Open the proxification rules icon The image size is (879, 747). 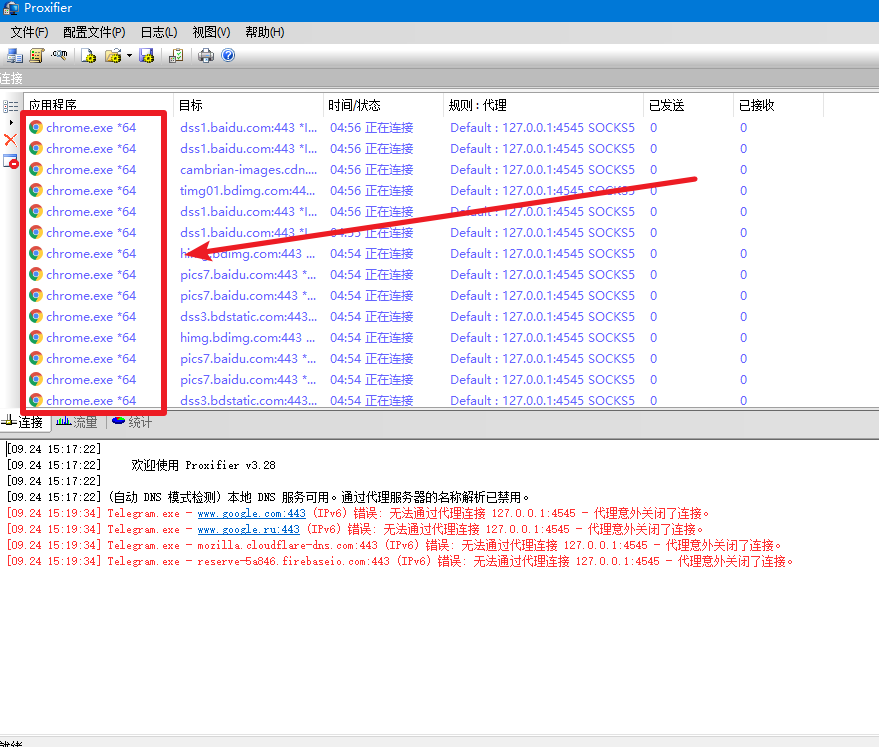pyautogui.click(x=37, y=55)
